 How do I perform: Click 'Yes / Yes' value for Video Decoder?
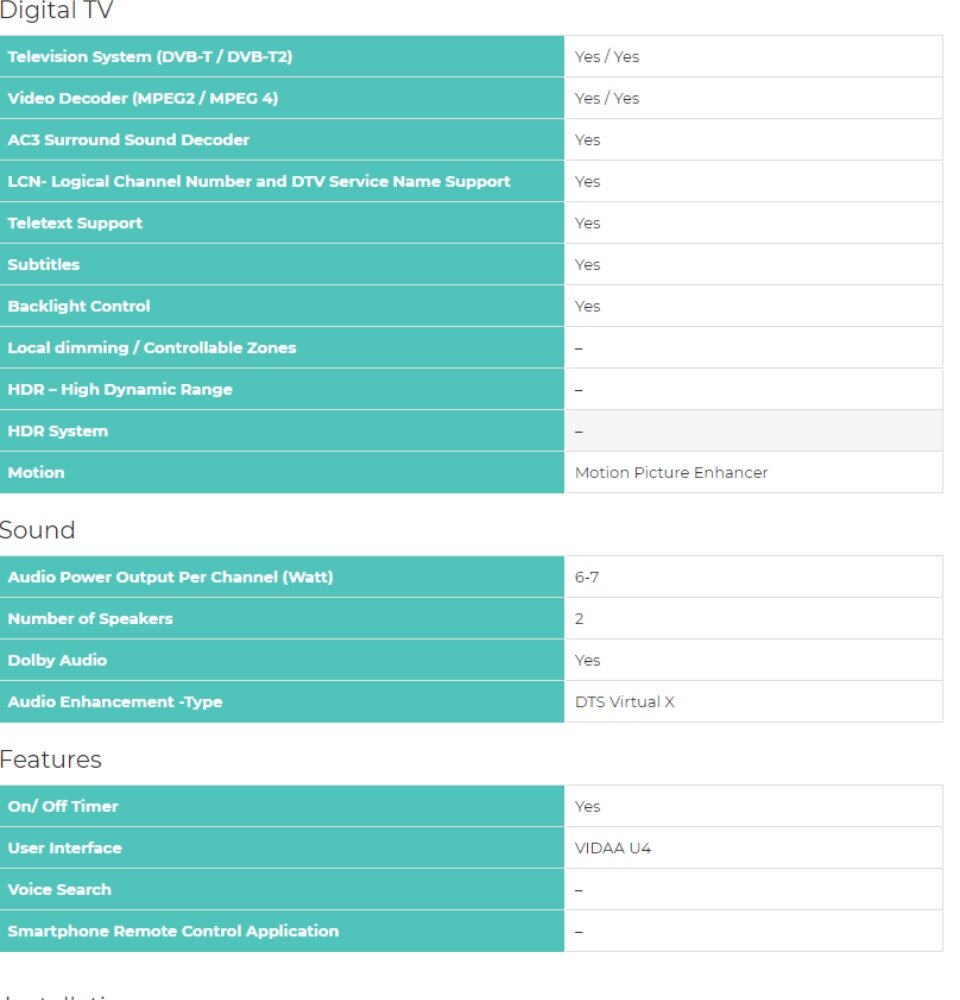(607, 98)
